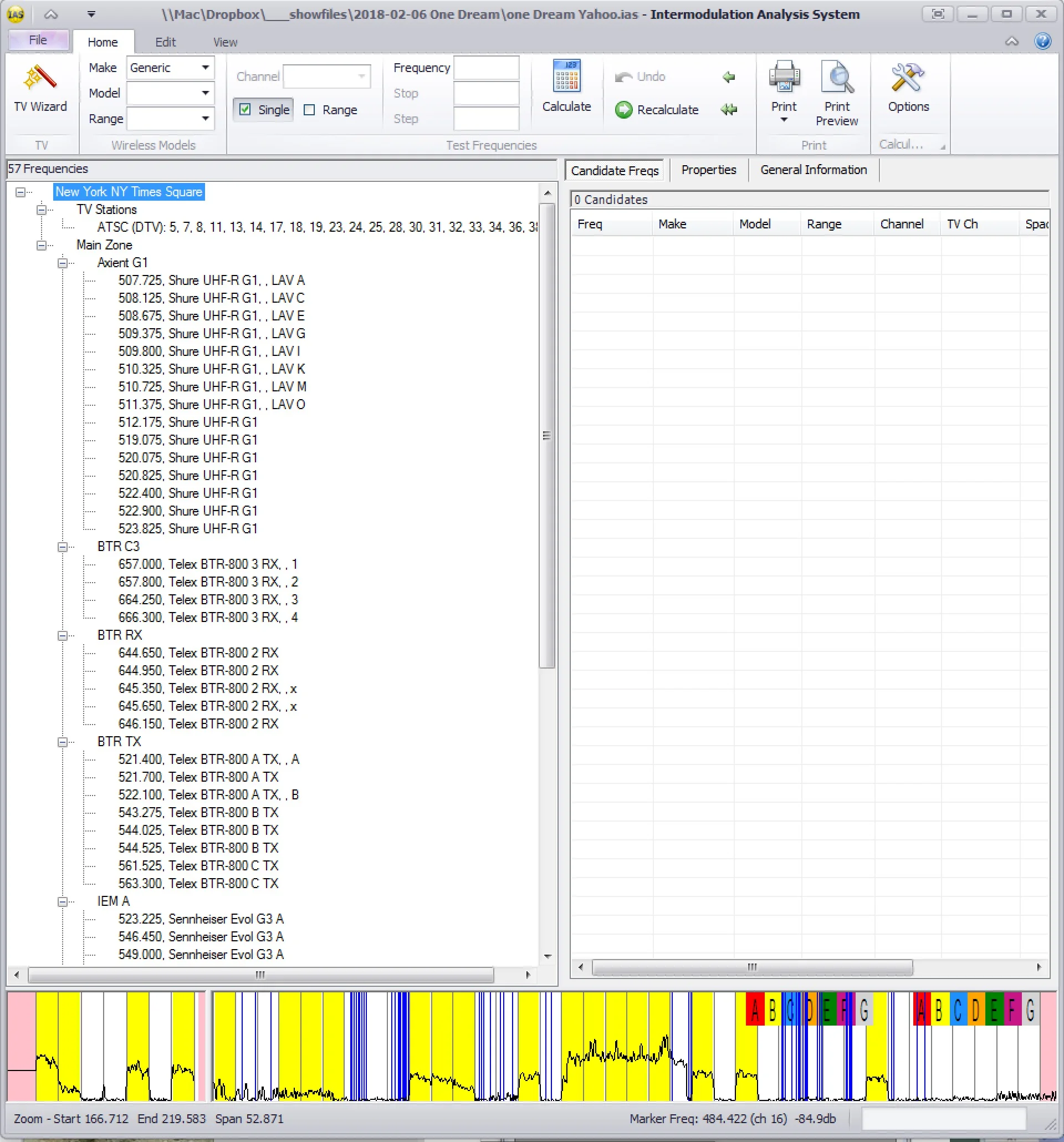Collapse the BTR RX group
The image size is (1064, 1142).
pos(63,635)
